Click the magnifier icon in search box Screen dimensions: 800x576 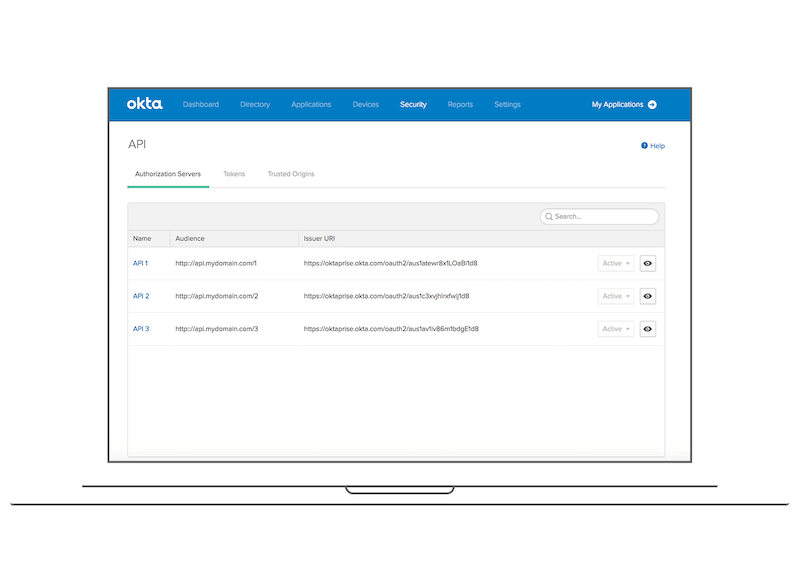click(548, 216)
